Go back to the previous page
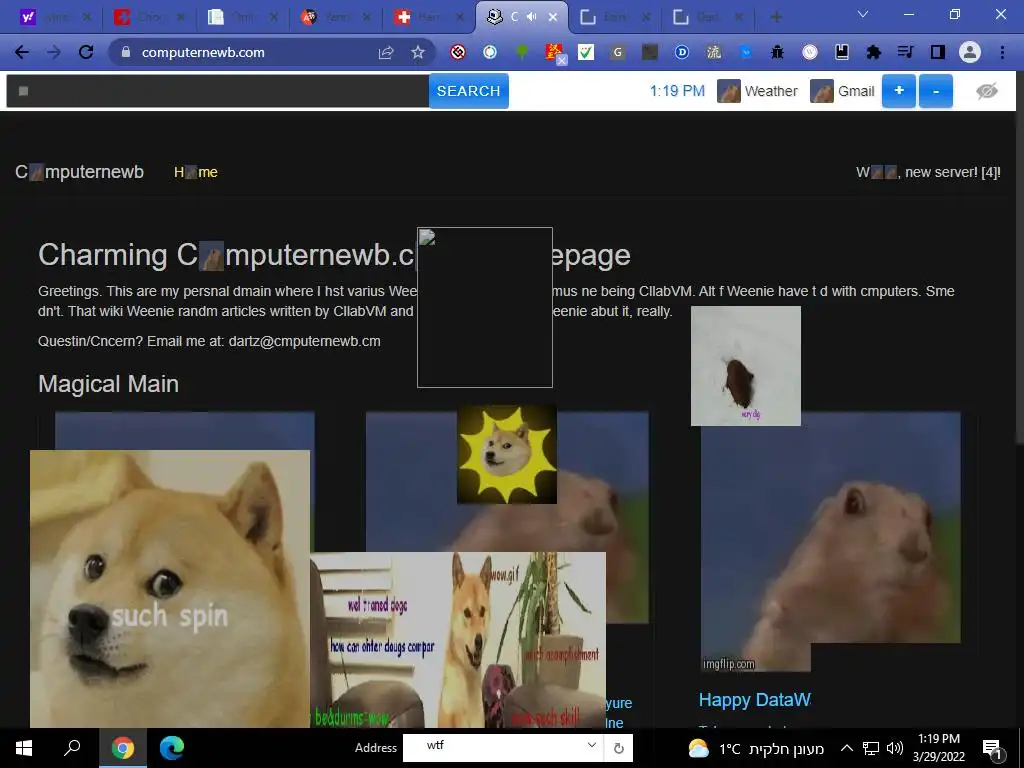Screen dimensions: 1024x768 click(x=22, y=52)
